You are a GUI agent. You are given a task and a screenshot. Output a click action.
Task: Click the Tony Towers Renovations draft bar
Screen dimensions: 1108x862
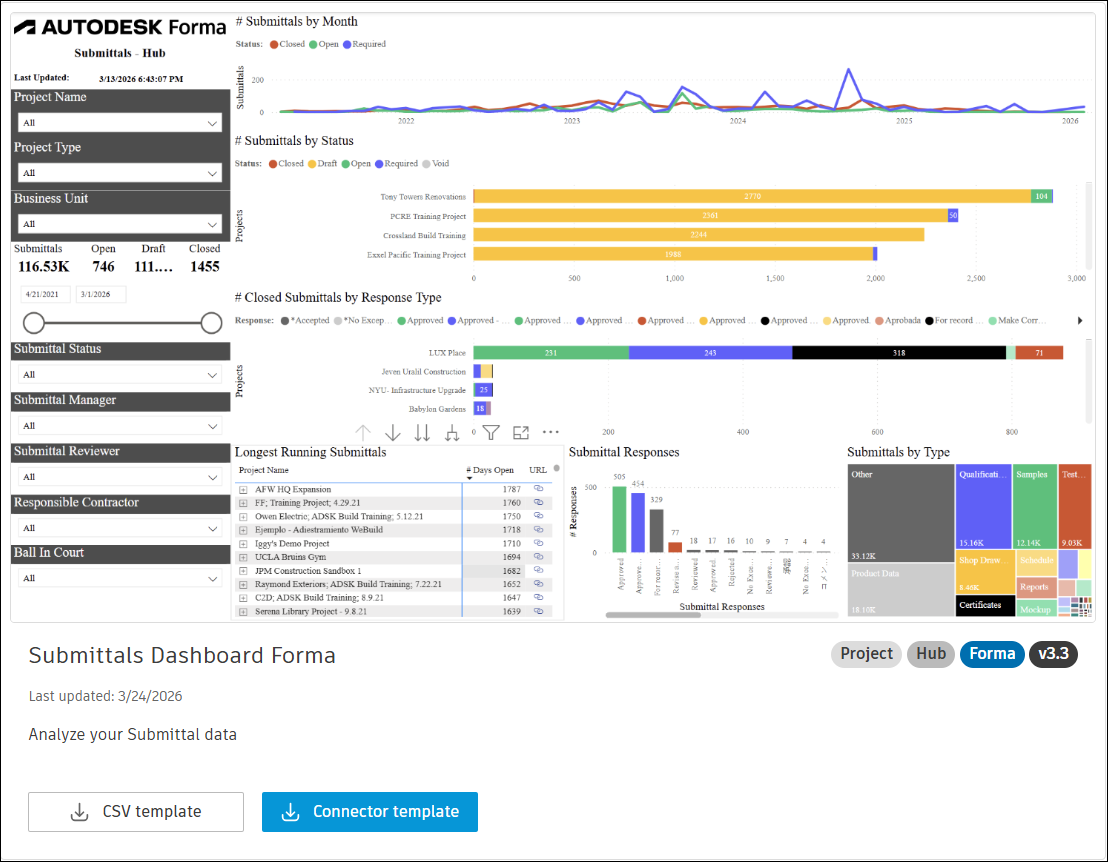coord(752,196)
